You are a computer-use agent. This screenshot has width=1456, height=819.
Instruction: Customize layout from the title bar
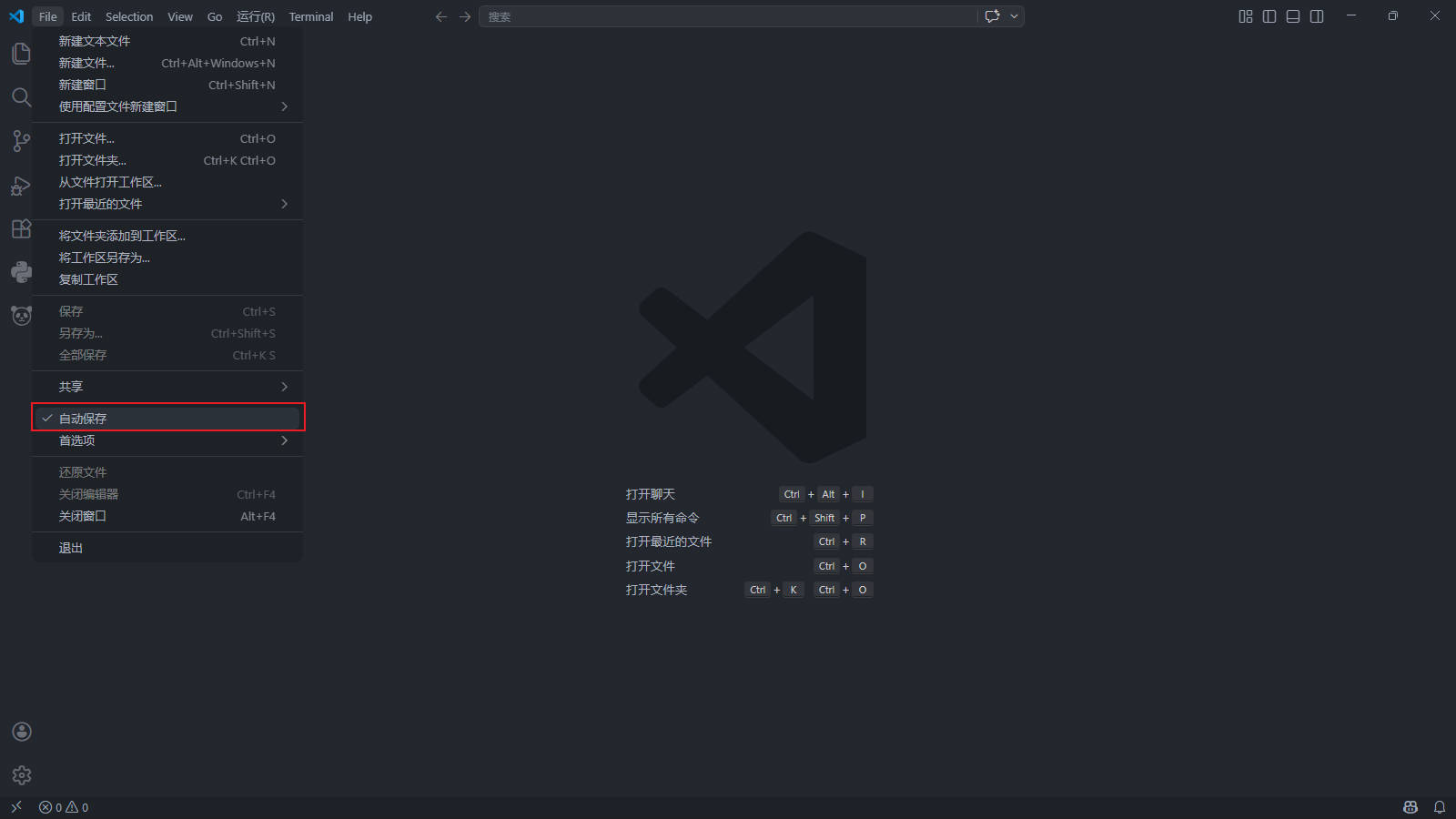coord(1246,16)
